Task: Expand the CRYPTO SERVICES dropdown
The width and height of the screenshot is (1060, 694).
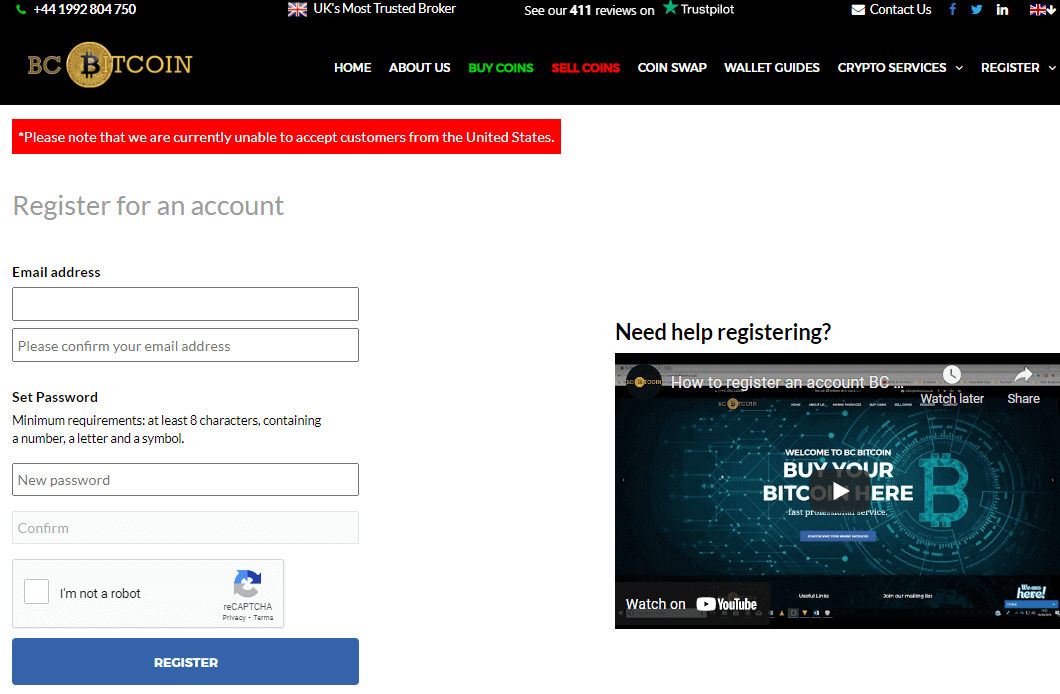Action: click(900, 68)
